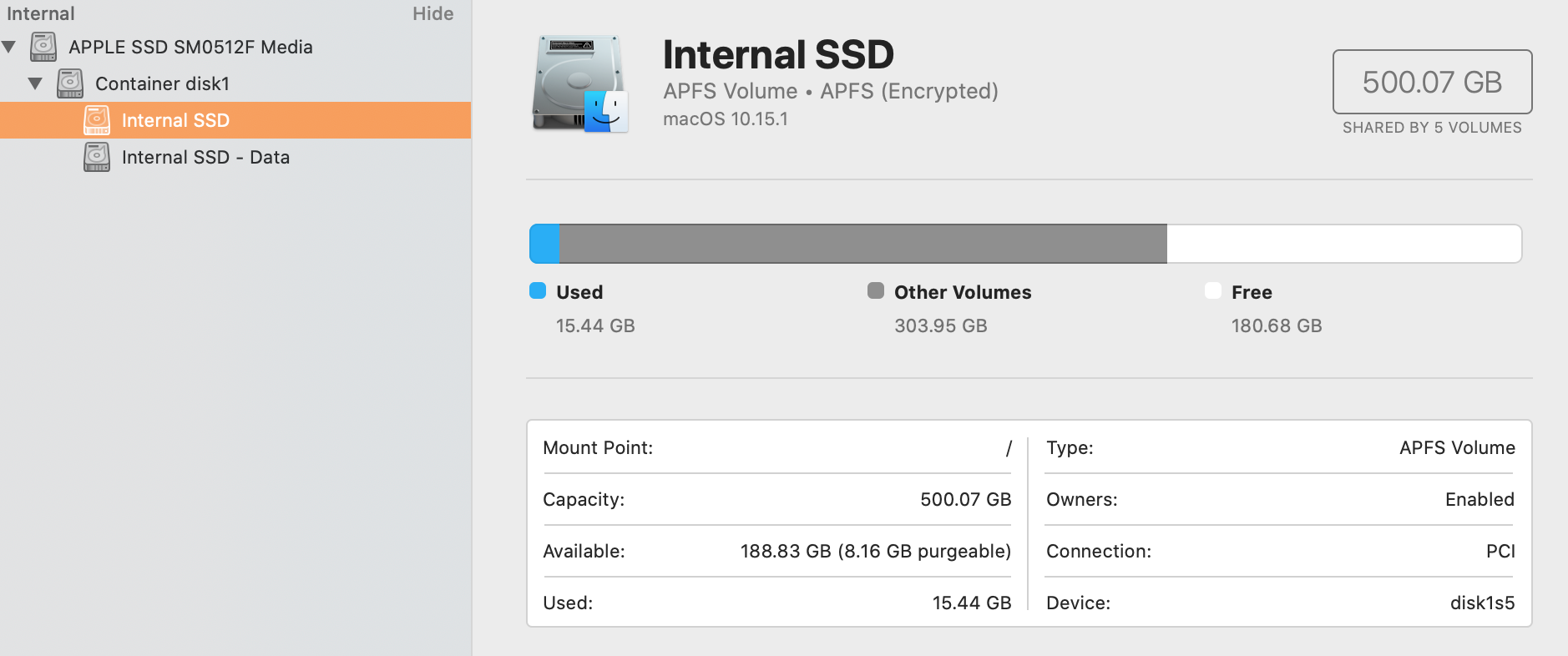The image size is (1568, 656).
Task: Click the Container disk1 icon
Action: pyautogui.click(x=70, y=83)
